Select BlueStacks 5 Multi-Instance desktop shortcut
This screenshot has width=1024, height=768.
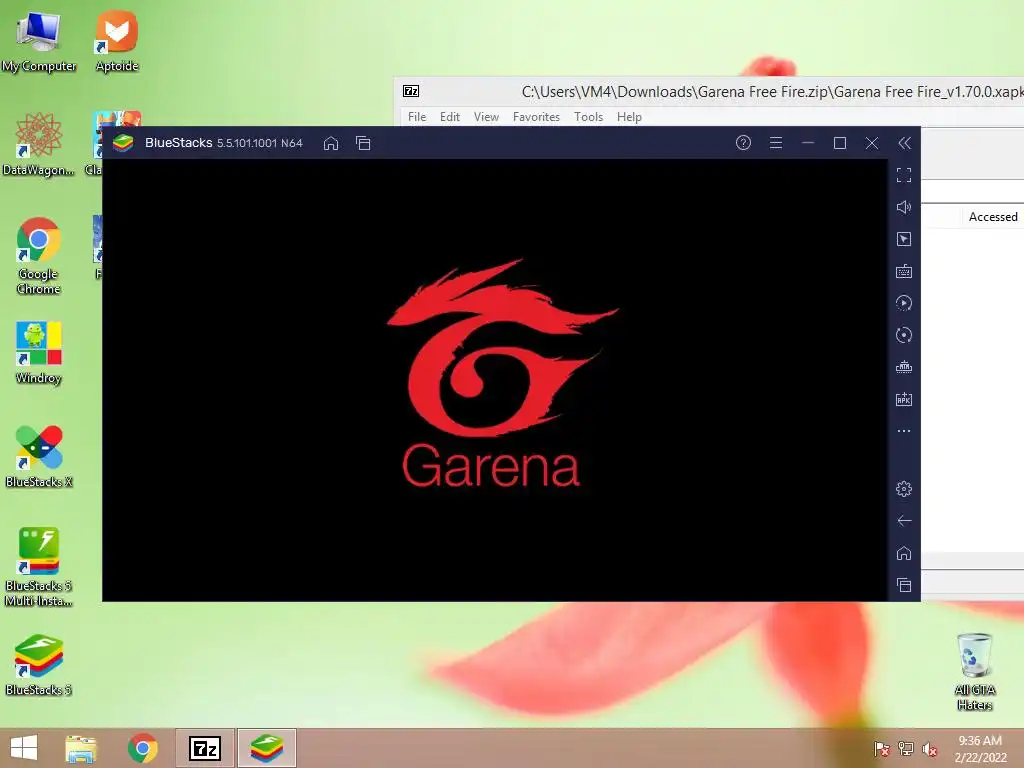click(x=39, y=567)
